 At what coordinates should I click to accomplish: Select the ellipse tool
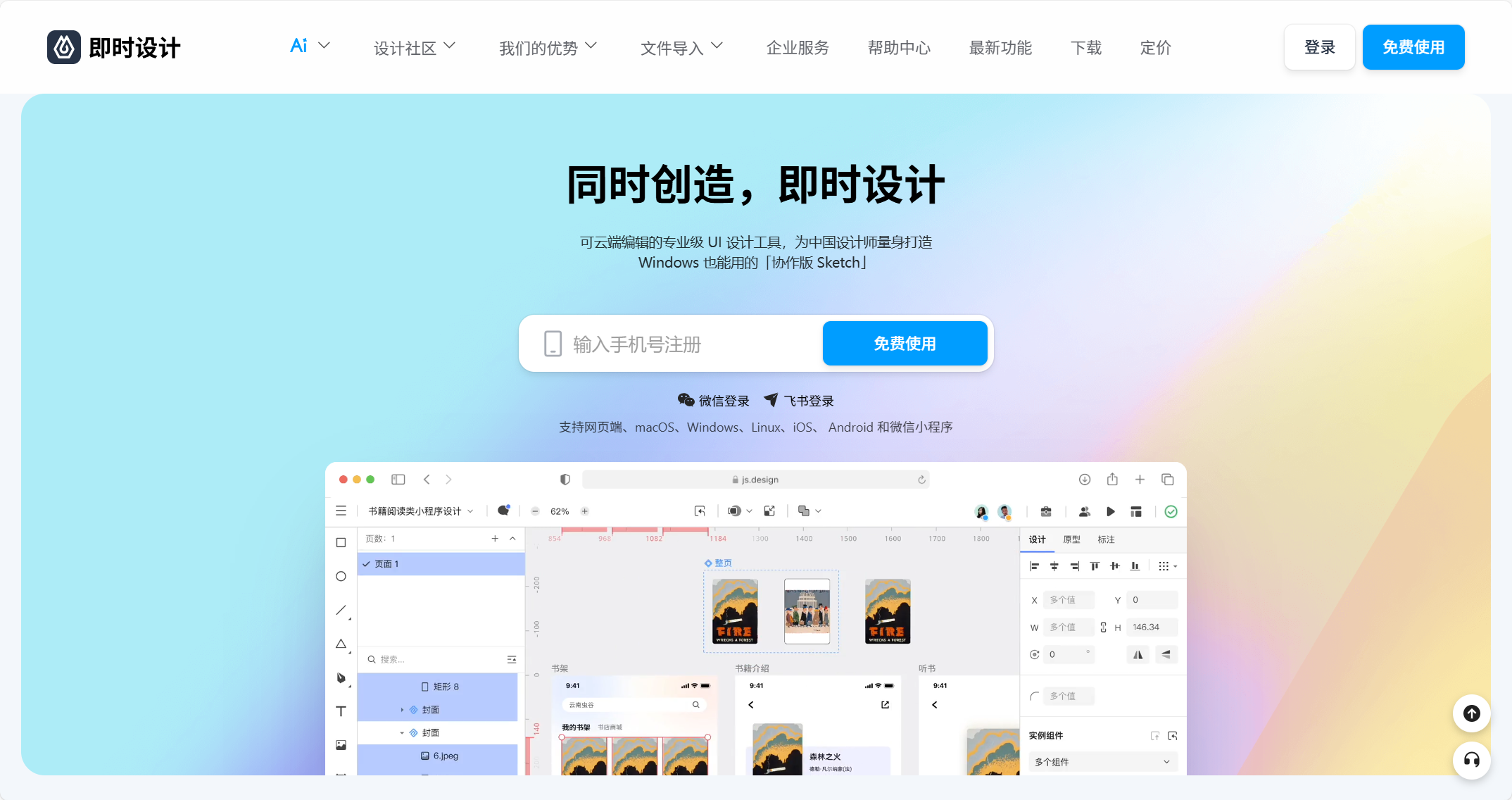point(341,576)
